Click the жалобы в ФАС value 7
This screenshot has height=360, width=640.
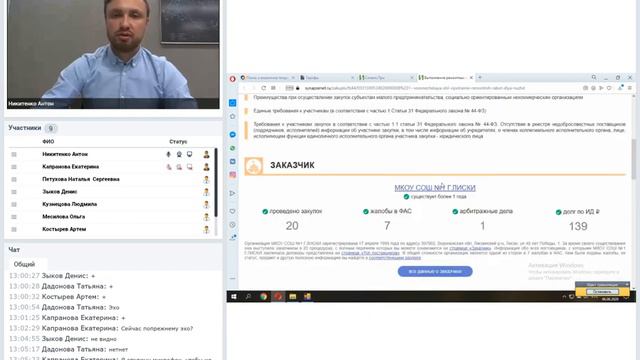pyautogui.click(x=387, y=226)
